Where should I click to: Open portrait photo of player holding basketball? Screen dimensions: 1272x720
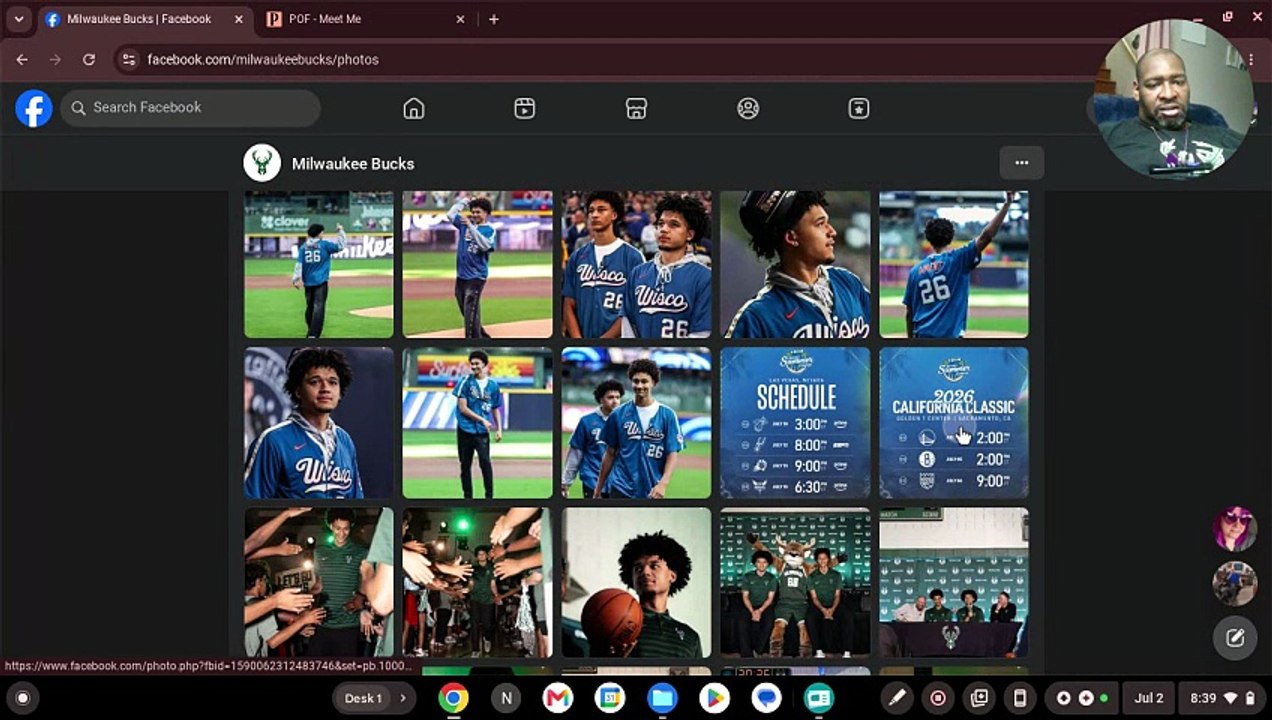(x=636, y=582)
